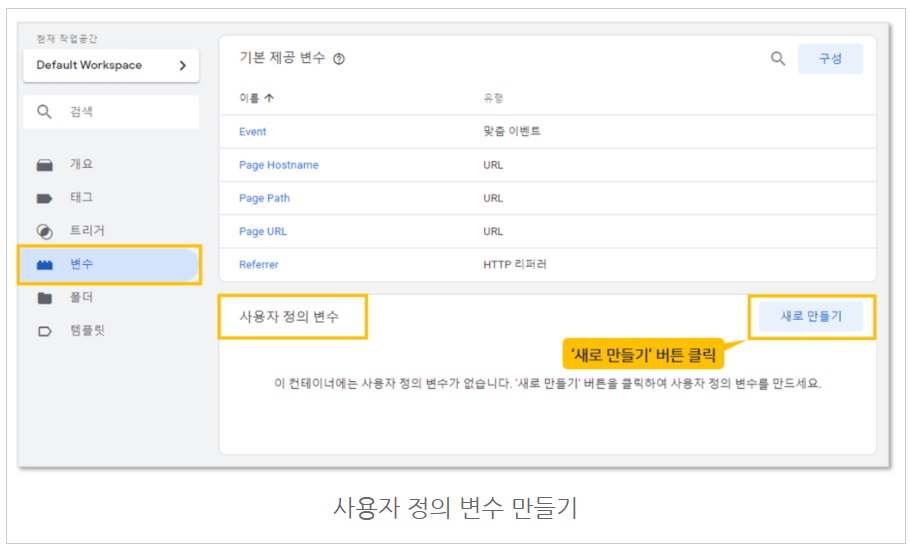This screenshot has height=548, width=910.
Task: Click the 폴더 folder icon
Action: pos(45,298)
